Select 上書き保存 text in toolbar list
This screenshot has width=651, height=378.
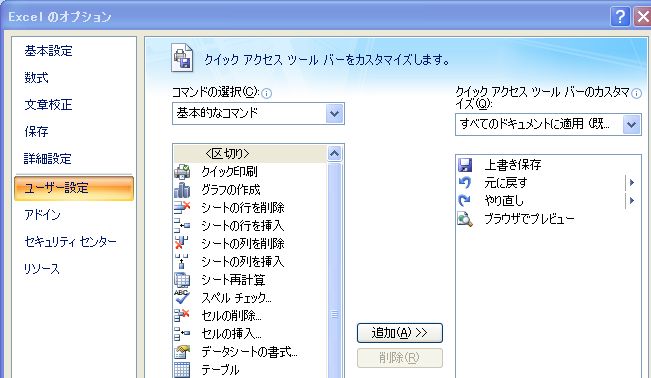coord(513,165)
